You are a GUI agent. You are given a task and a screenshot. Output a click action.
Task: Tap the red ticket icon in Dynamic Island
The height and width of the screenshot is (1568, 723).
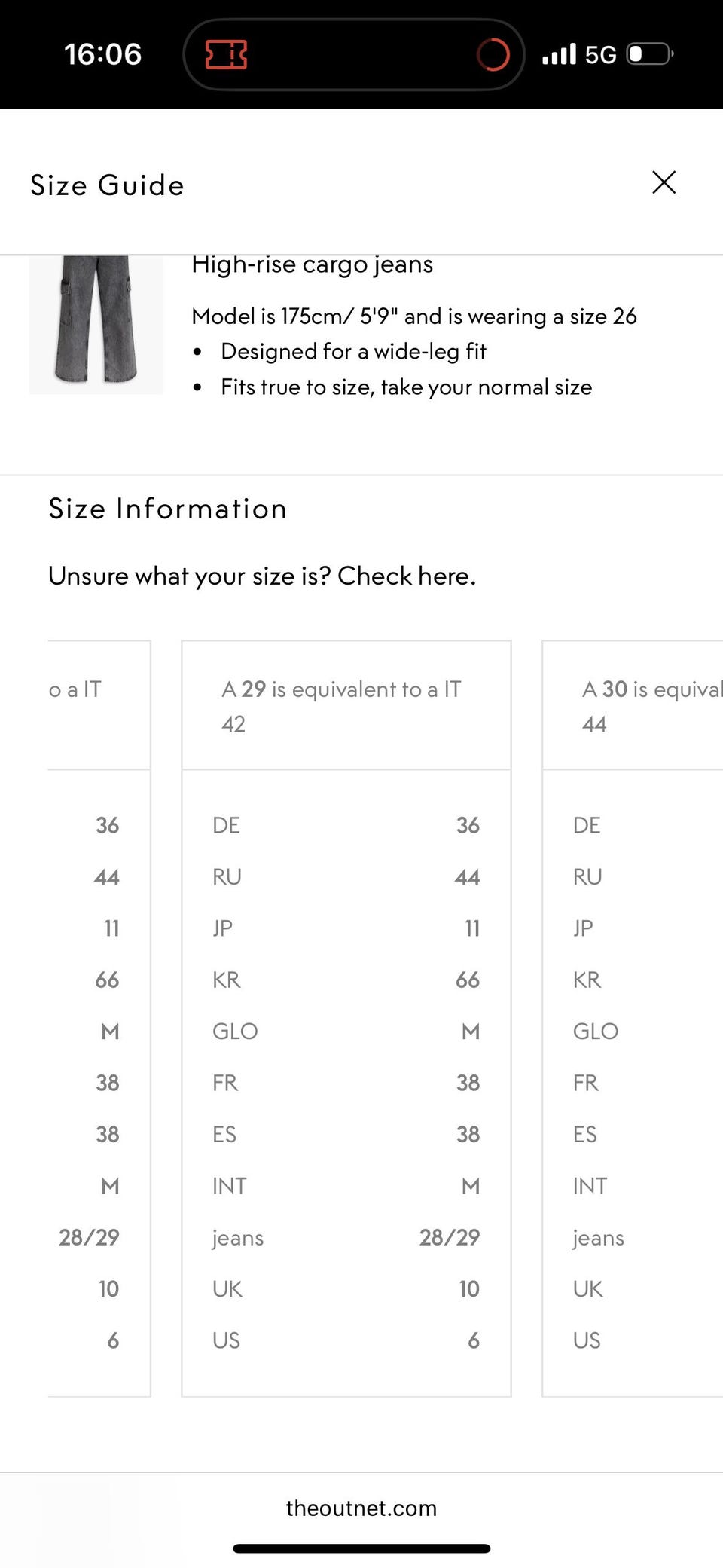[x=226, y=54]
